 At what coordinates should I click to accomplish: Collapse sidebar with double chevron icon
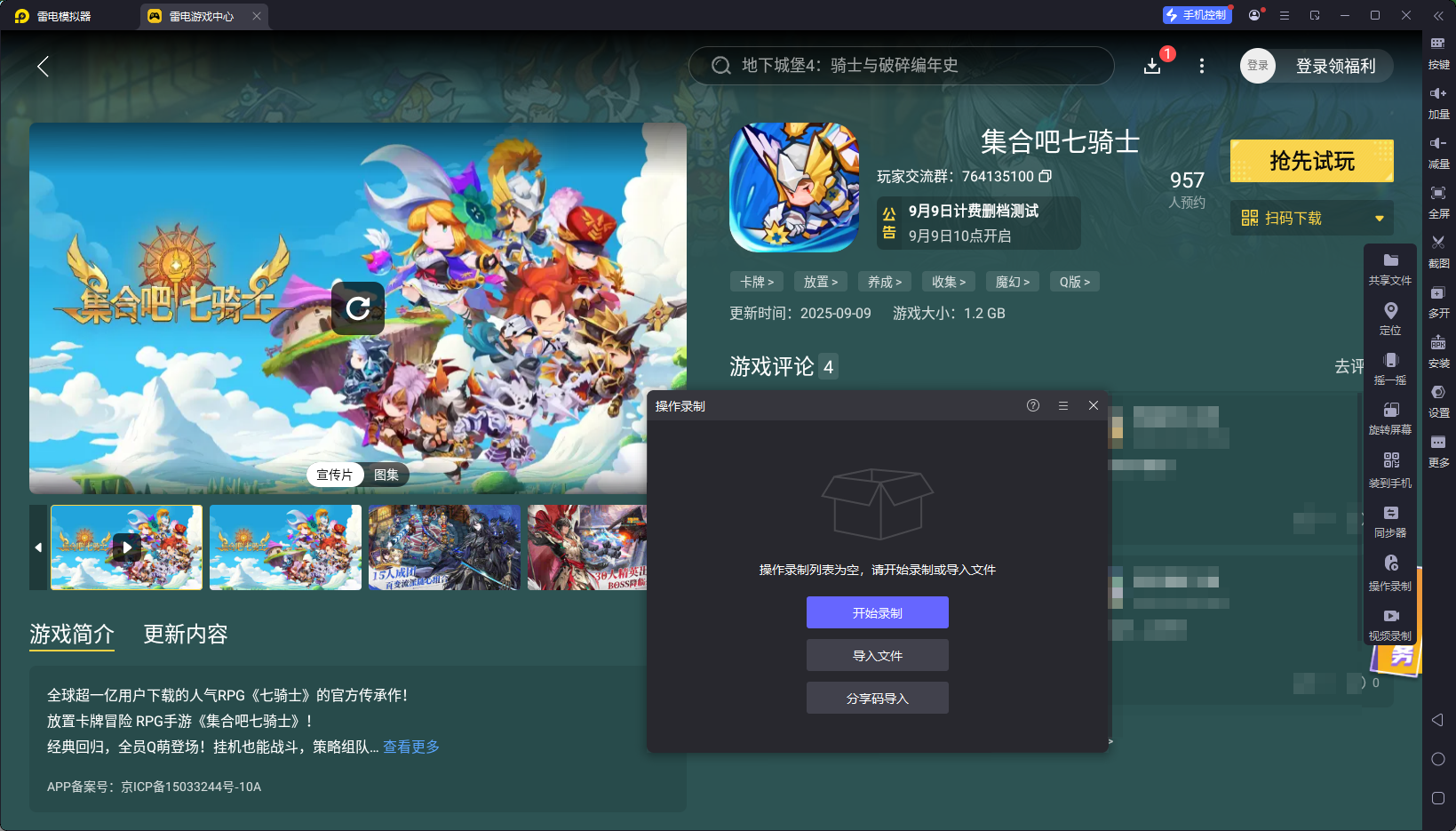(1438, 15)
